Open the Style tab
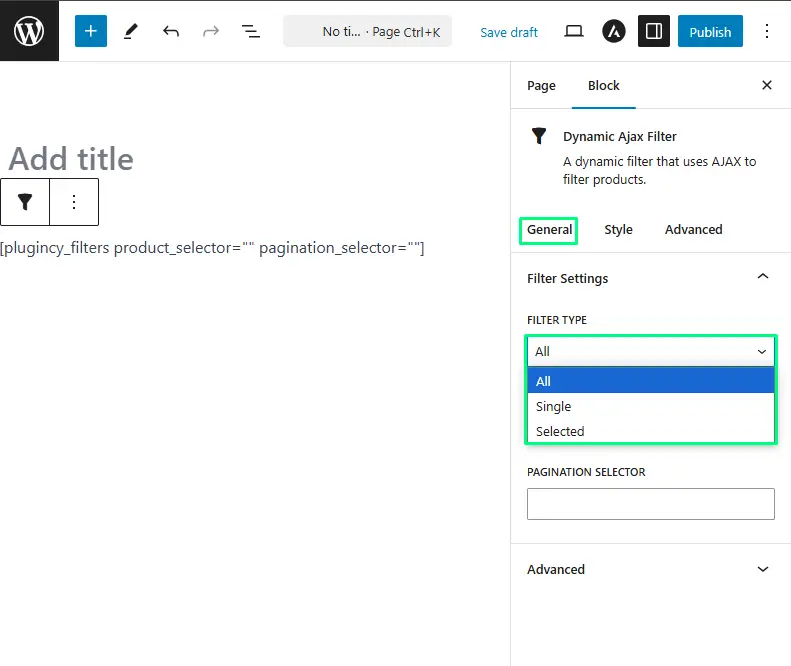The width and height of the screenshot is (791, 666). (x=618, y=230)
